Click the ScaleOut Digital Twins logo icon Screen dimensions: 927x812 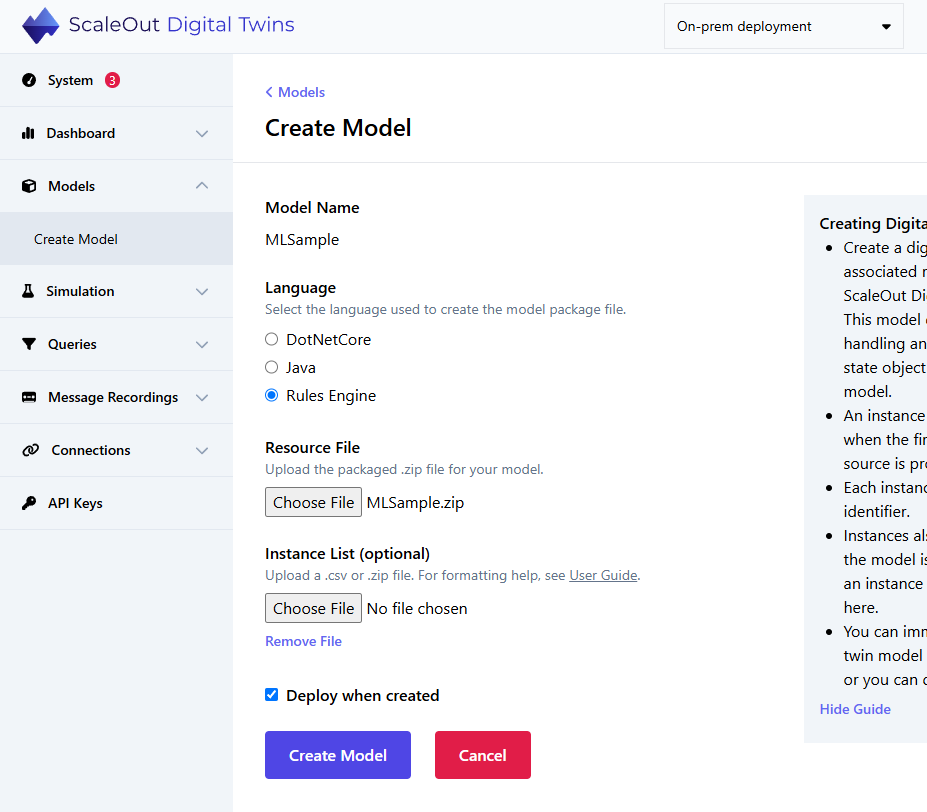(40, 25)
